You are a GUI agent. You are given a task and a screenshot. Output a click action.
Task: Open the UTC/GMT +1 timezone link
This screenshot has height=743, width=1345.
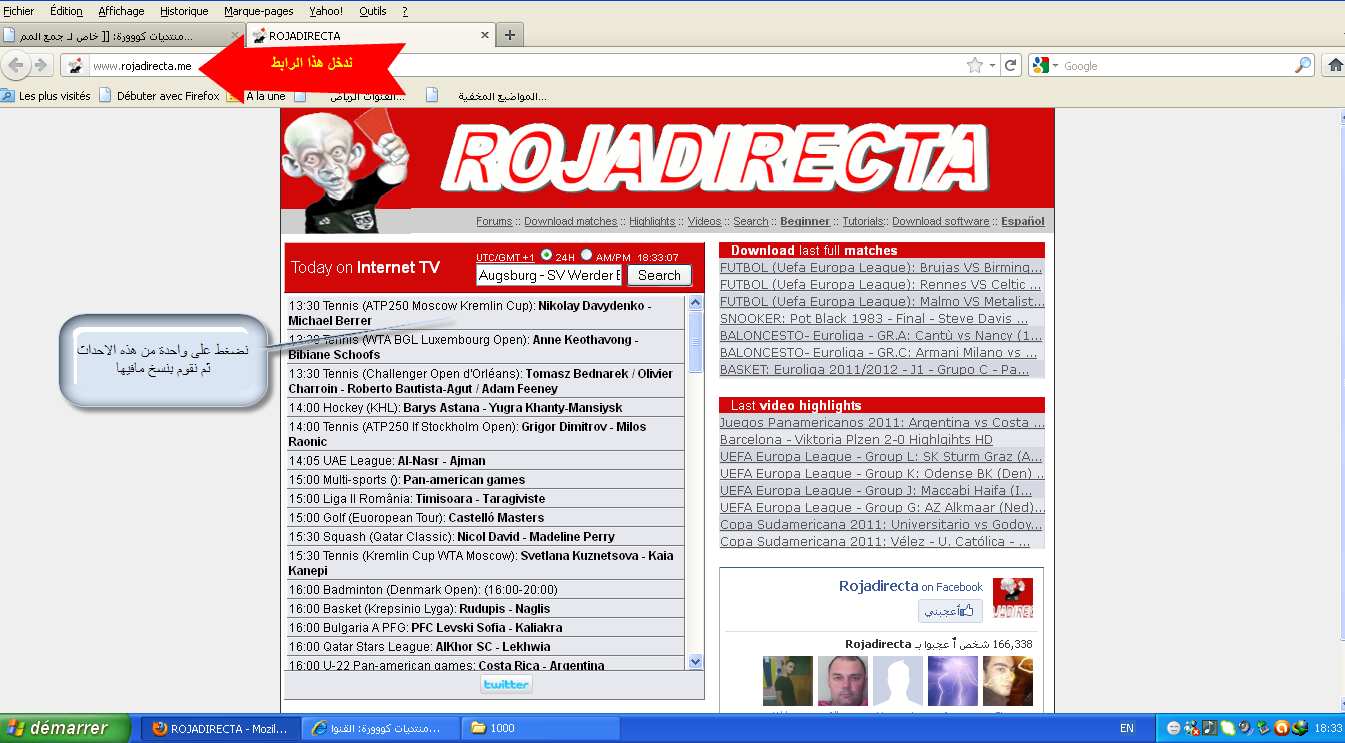point(505,257)
